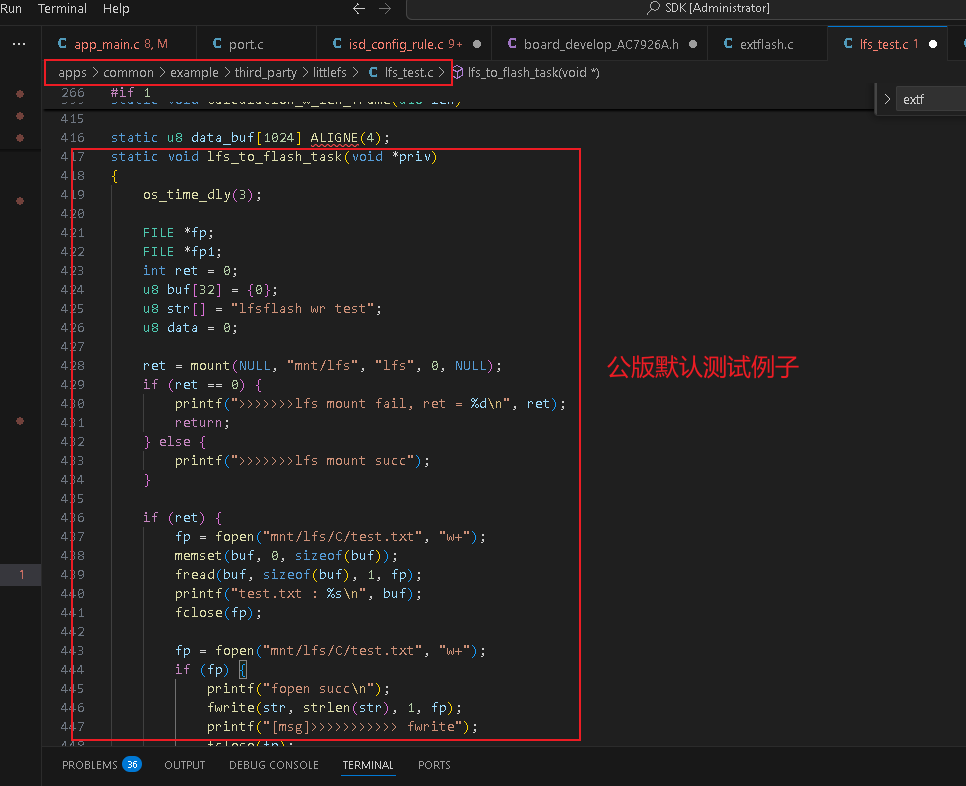
Task: Expand the 'common' breadcrumb
Action: [128, 73]
